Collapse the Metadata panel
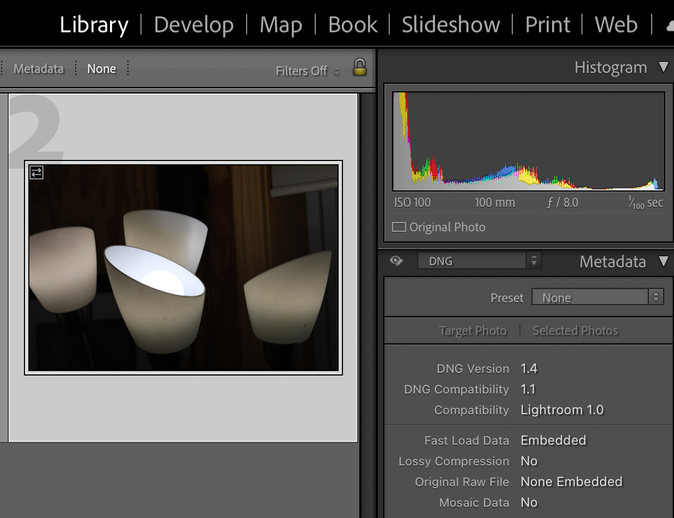The height and width of the screenshot is (518, 674). point(664,262)
